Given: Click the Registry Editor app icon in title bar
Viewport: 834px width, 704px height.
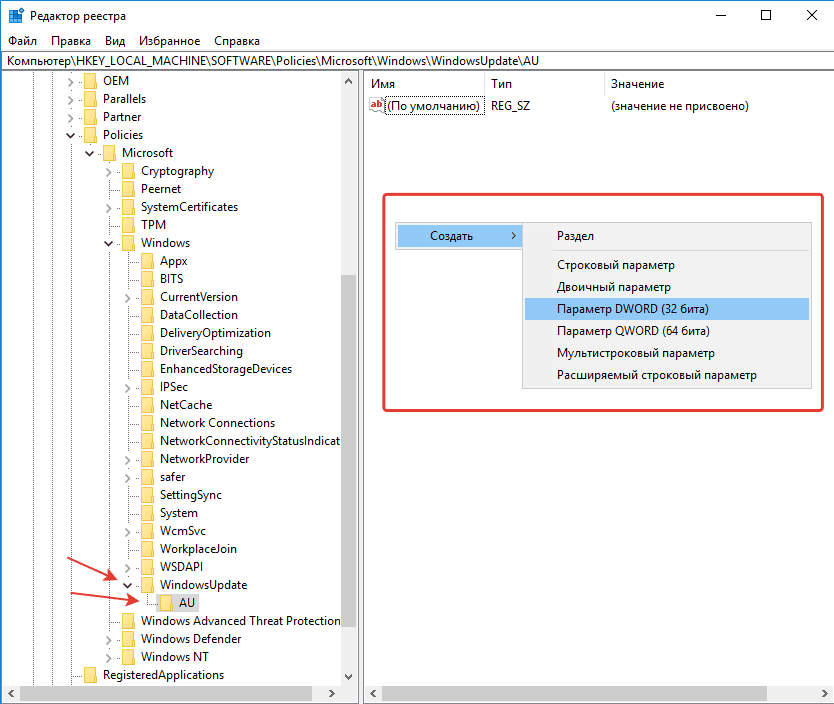Looking at the screenshot, I should [x=17, y=15].
